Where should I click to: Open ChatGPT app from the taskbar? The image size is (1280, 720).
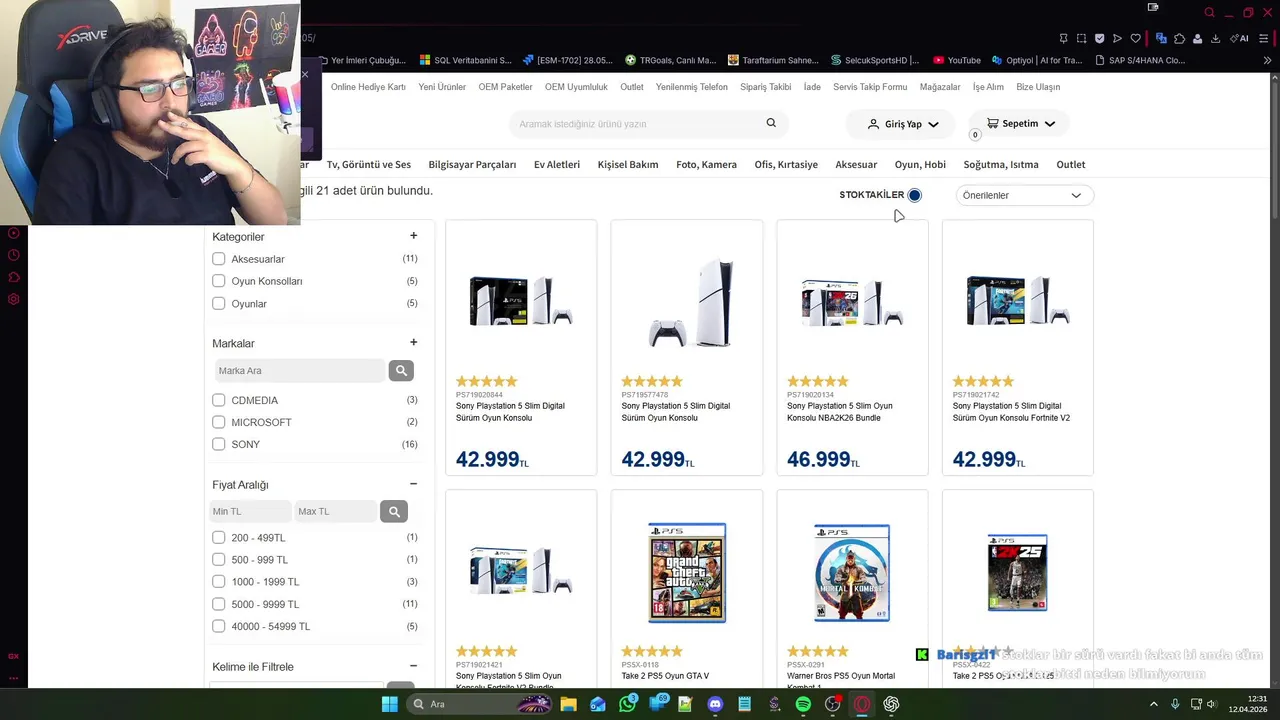coord(891,704)
